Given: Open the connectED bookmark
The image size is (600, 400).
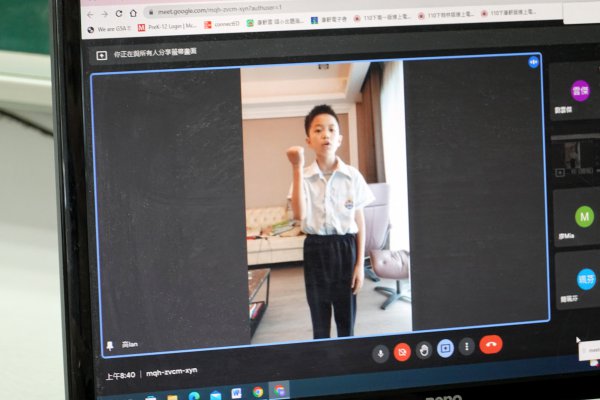Looking at the screenshot, I should 222,24.
